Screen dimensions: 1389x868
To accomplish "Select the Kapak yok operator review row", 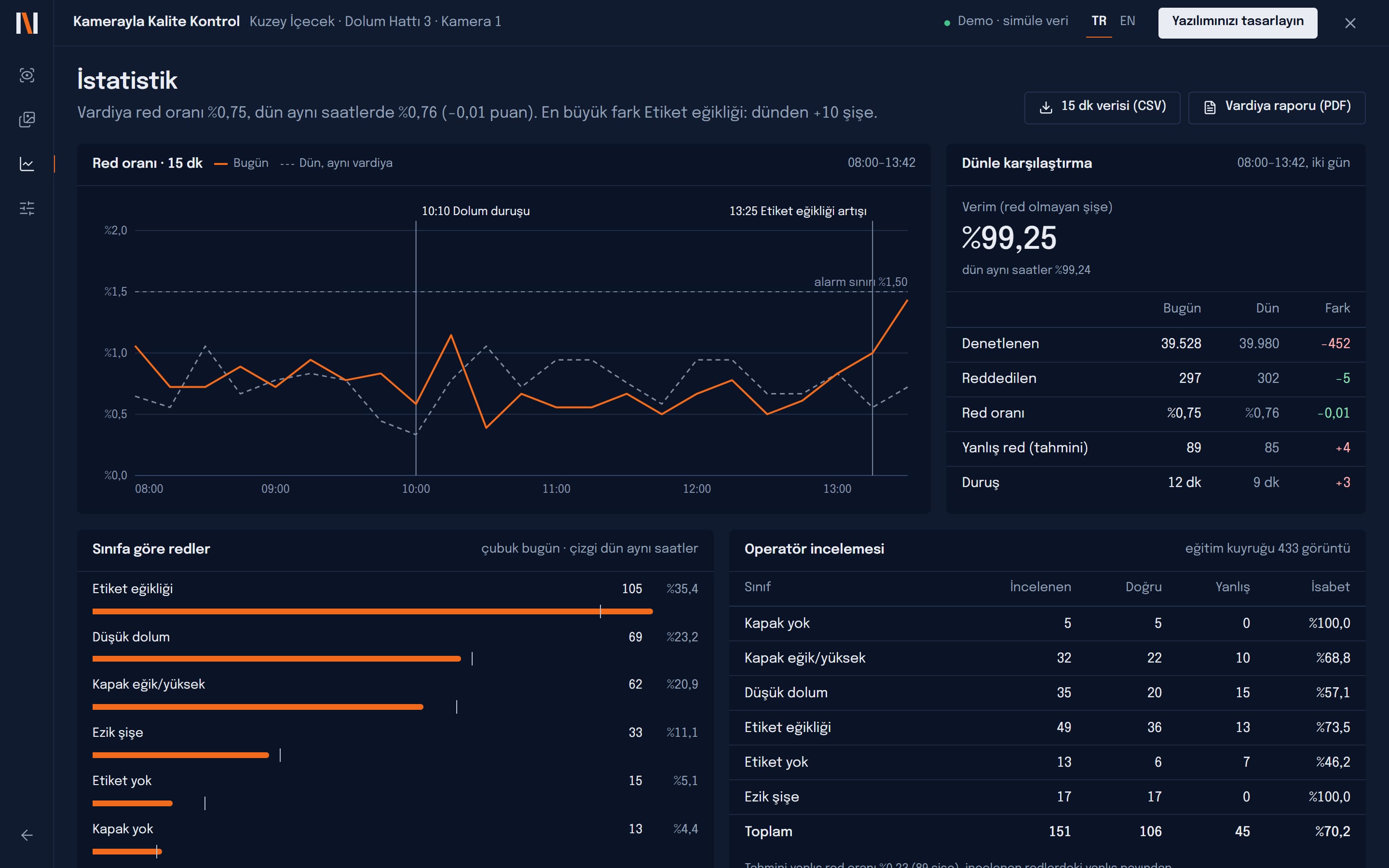I will (1047, 624).
